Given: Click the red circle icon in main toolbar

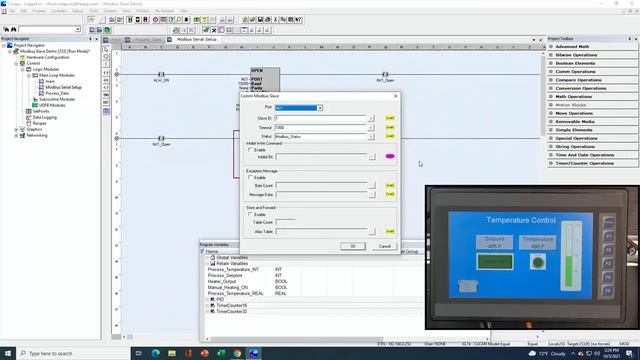Looking at the screenshot, I should [x=156, y=20].
